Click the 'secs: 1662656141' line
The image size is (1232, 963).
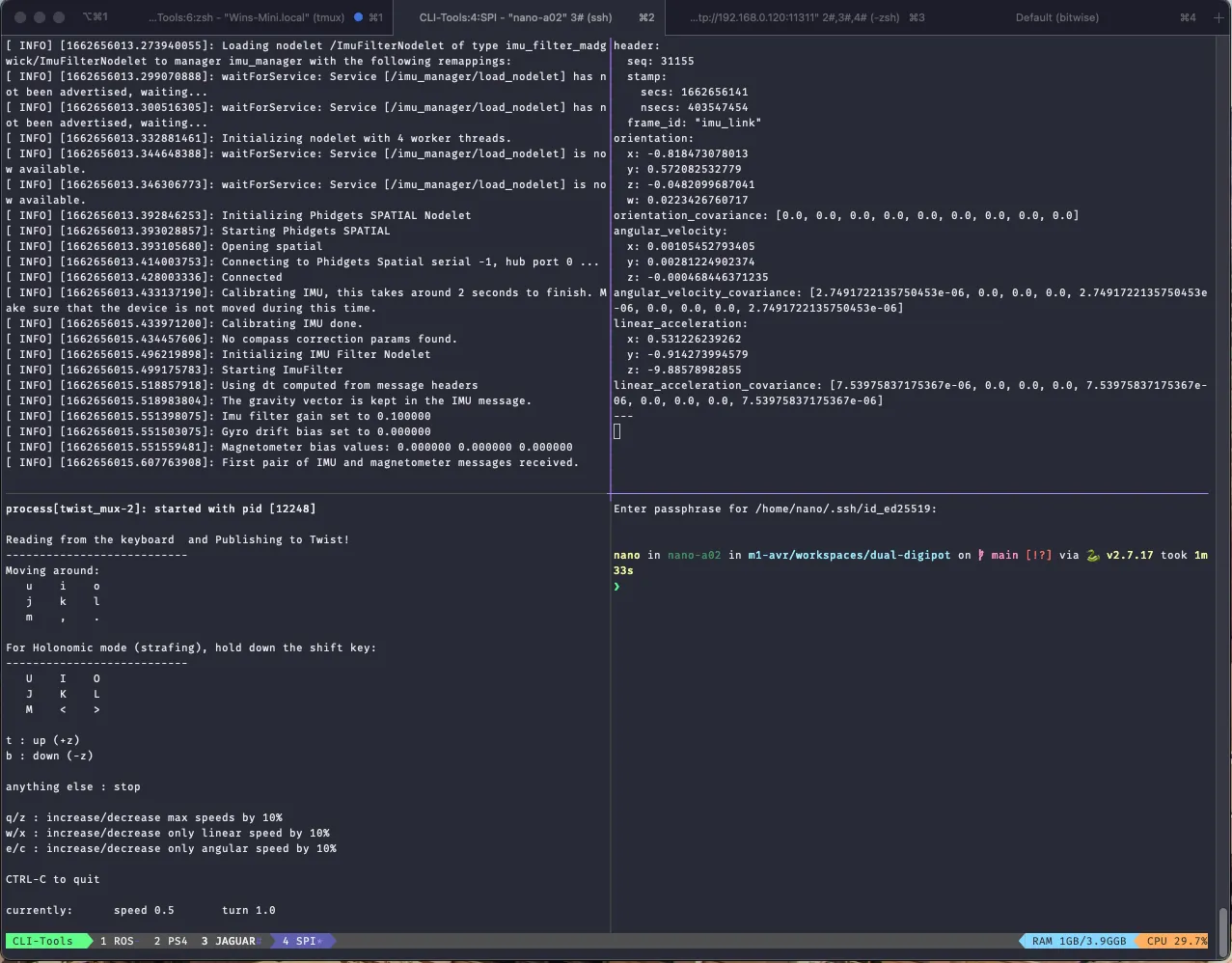coord(694,92)
